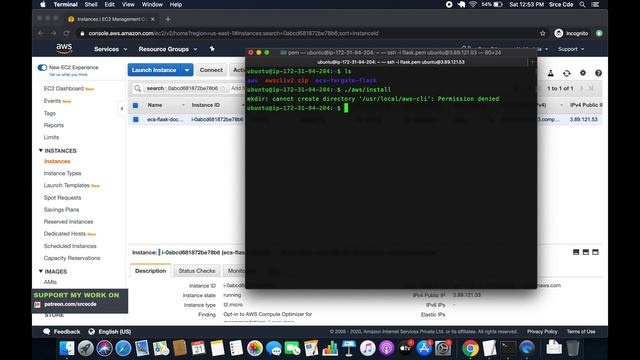Switch to the Status Checks tab
The height and width of the screenshot is (360, 640).
click(x=197, y=271)
